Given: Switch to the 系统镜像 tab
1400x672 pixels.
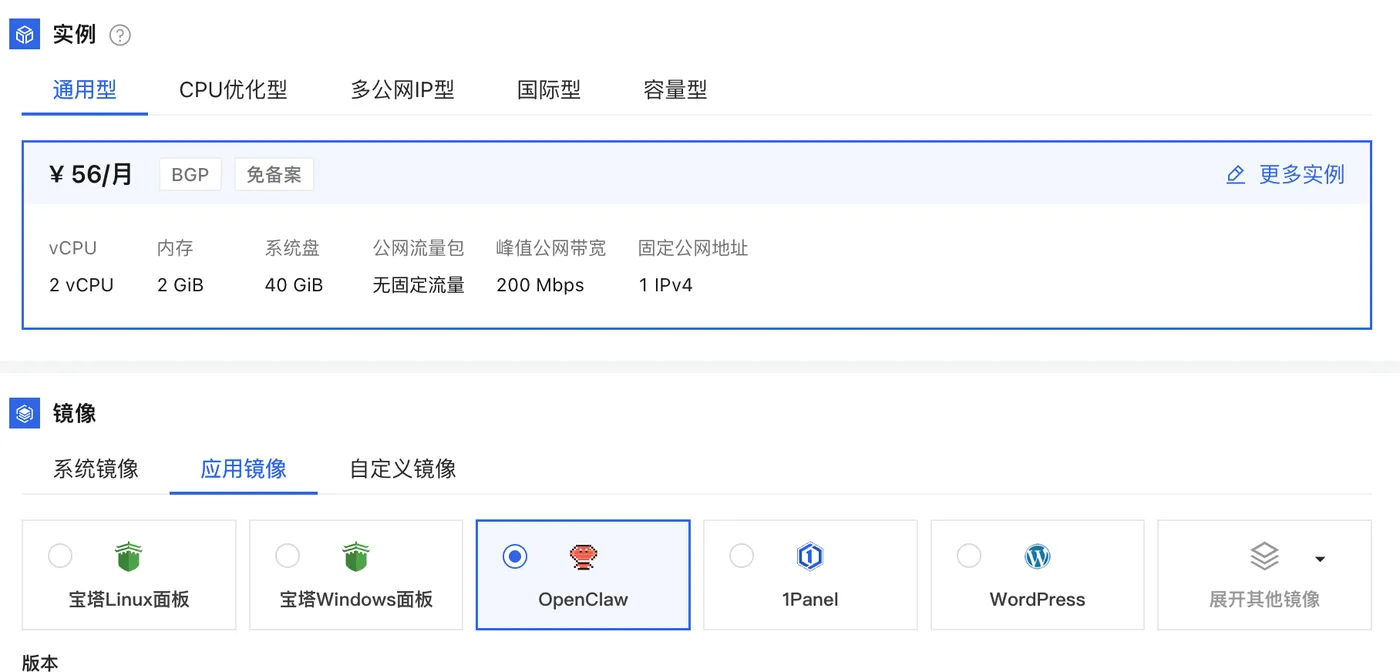Looking at the screenshot, I should [96, 469].
